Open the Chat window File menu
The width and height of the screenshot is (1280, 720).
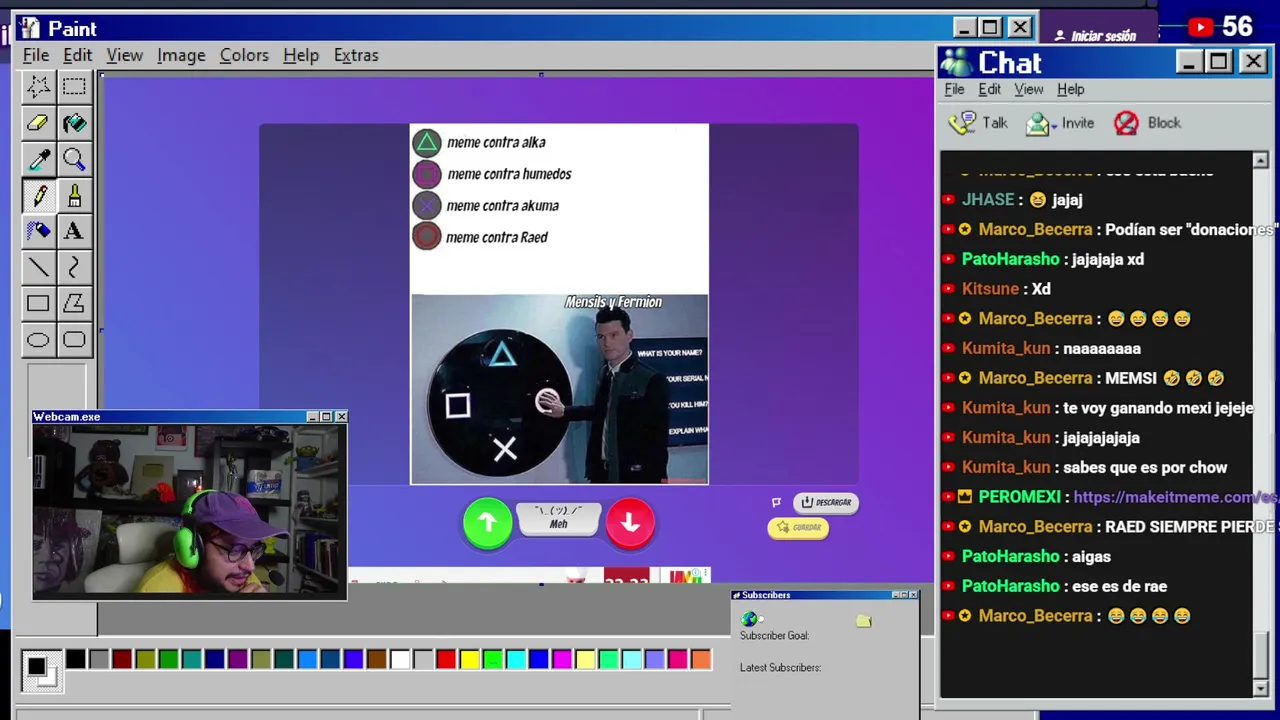tap(954, 89)
